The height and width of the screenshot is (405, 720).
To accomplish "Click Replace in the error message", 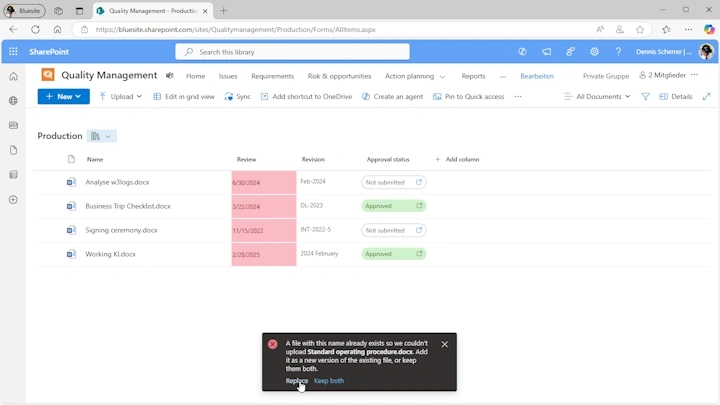I will tap(297, 381).
